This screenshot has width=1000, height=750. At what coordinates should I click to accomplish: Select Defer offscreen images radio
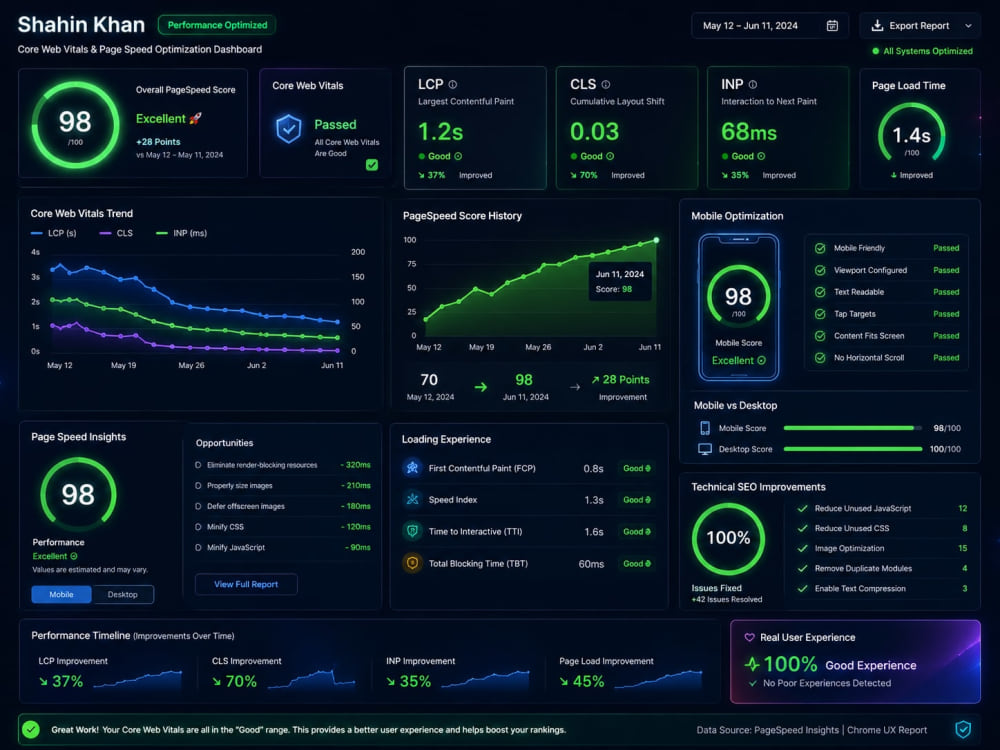pyautogui.click(x=198, y=506)
